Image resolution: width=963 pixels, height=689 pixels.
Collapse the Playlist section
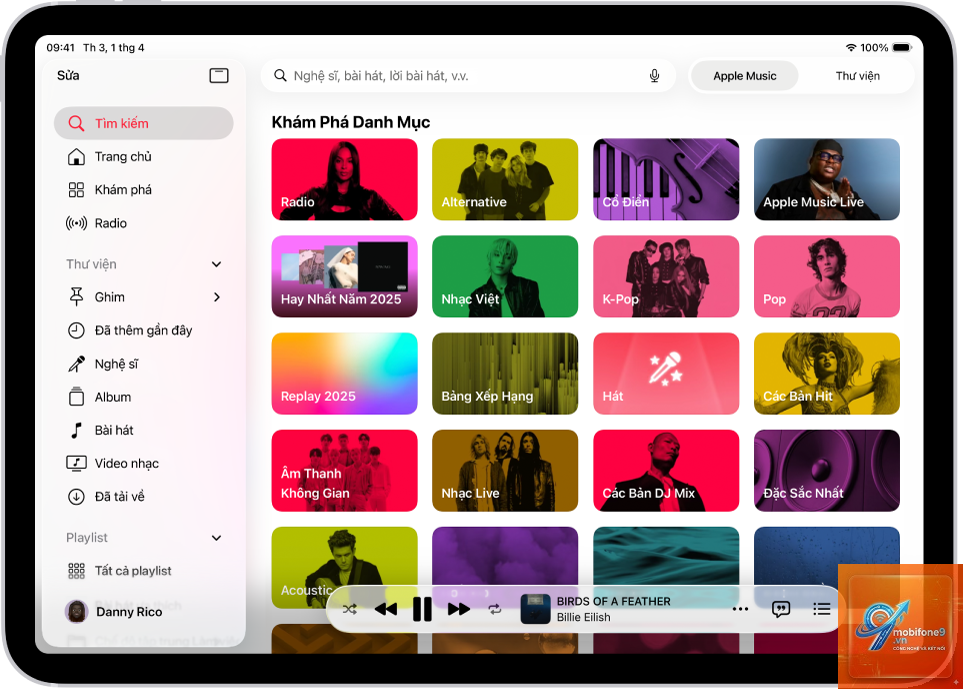pyautogui.click(x=216, y=538)
